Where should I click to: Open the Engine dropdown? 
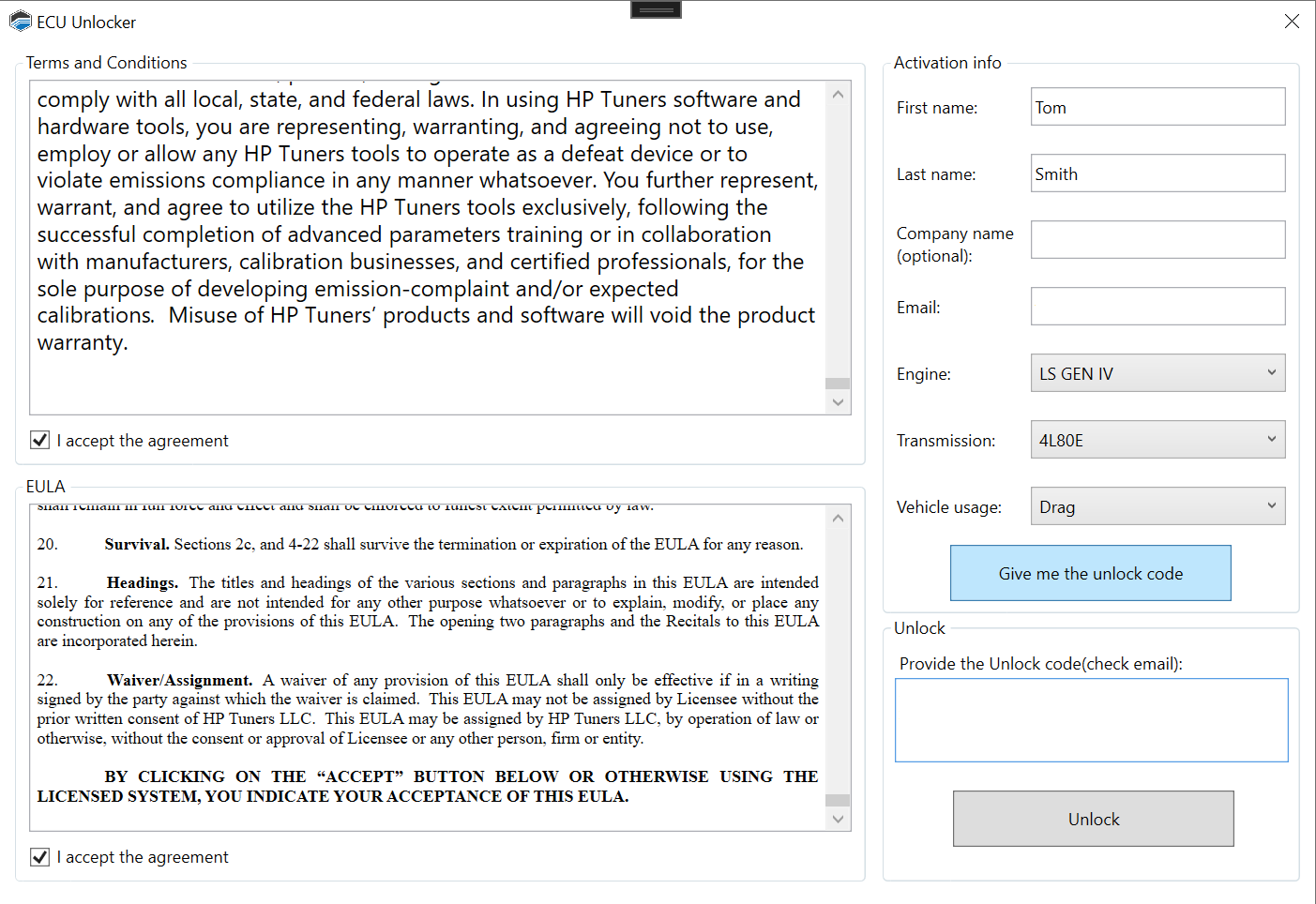[1157, 373]
